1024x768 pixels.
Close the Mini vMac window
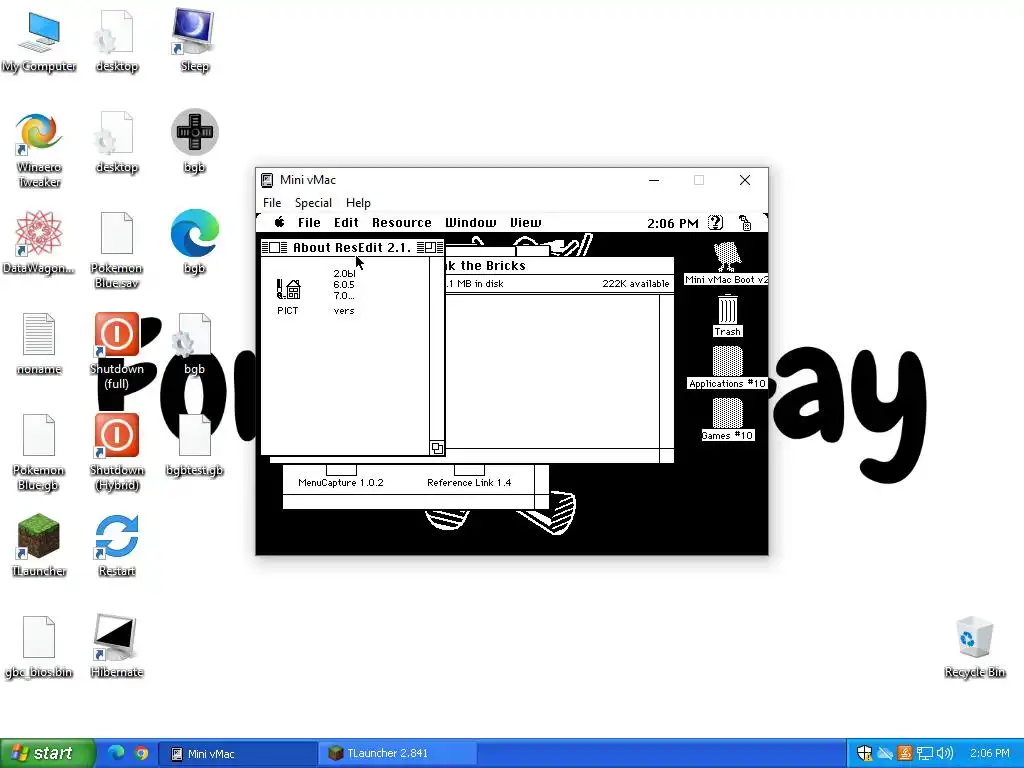(744, 180)
